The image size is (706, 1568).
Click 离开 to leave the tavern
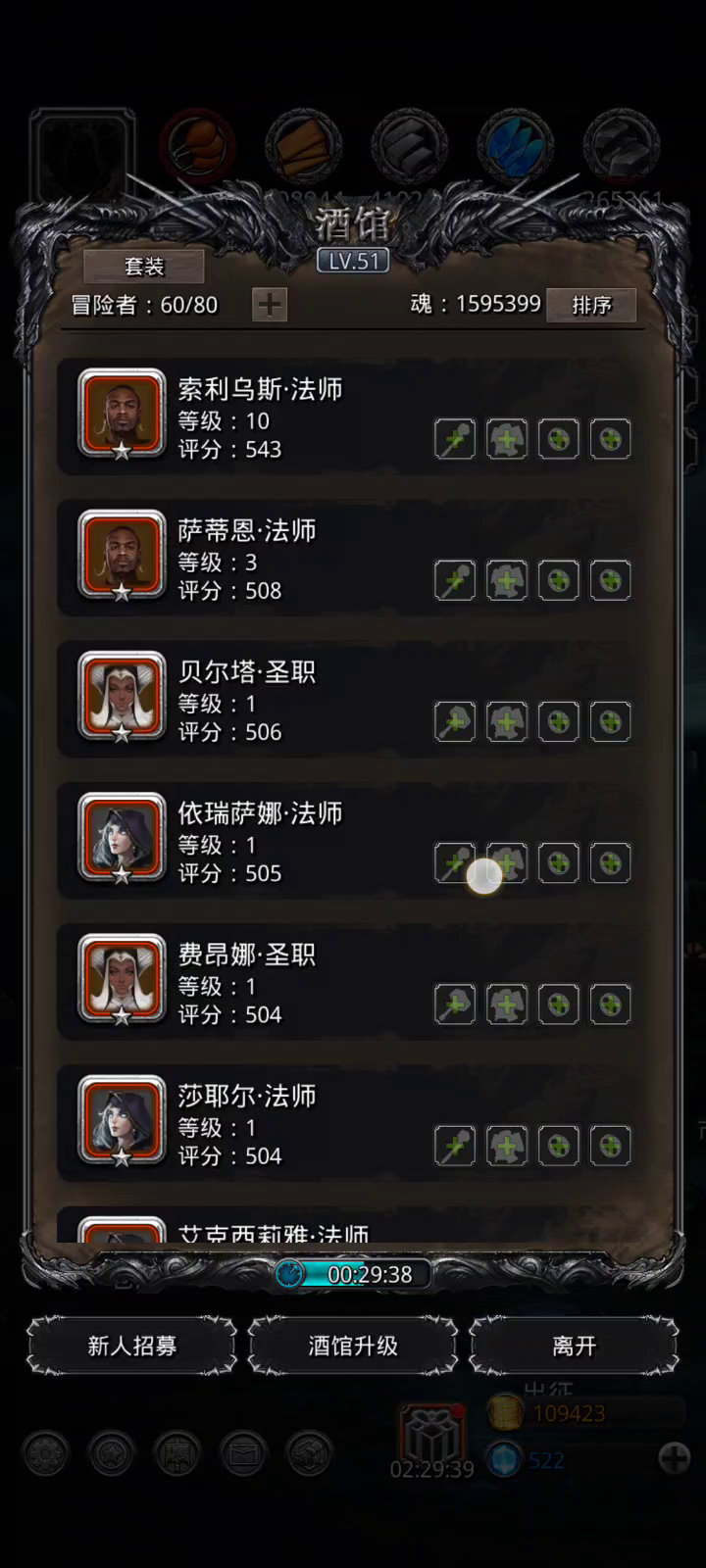[575, 1346]
